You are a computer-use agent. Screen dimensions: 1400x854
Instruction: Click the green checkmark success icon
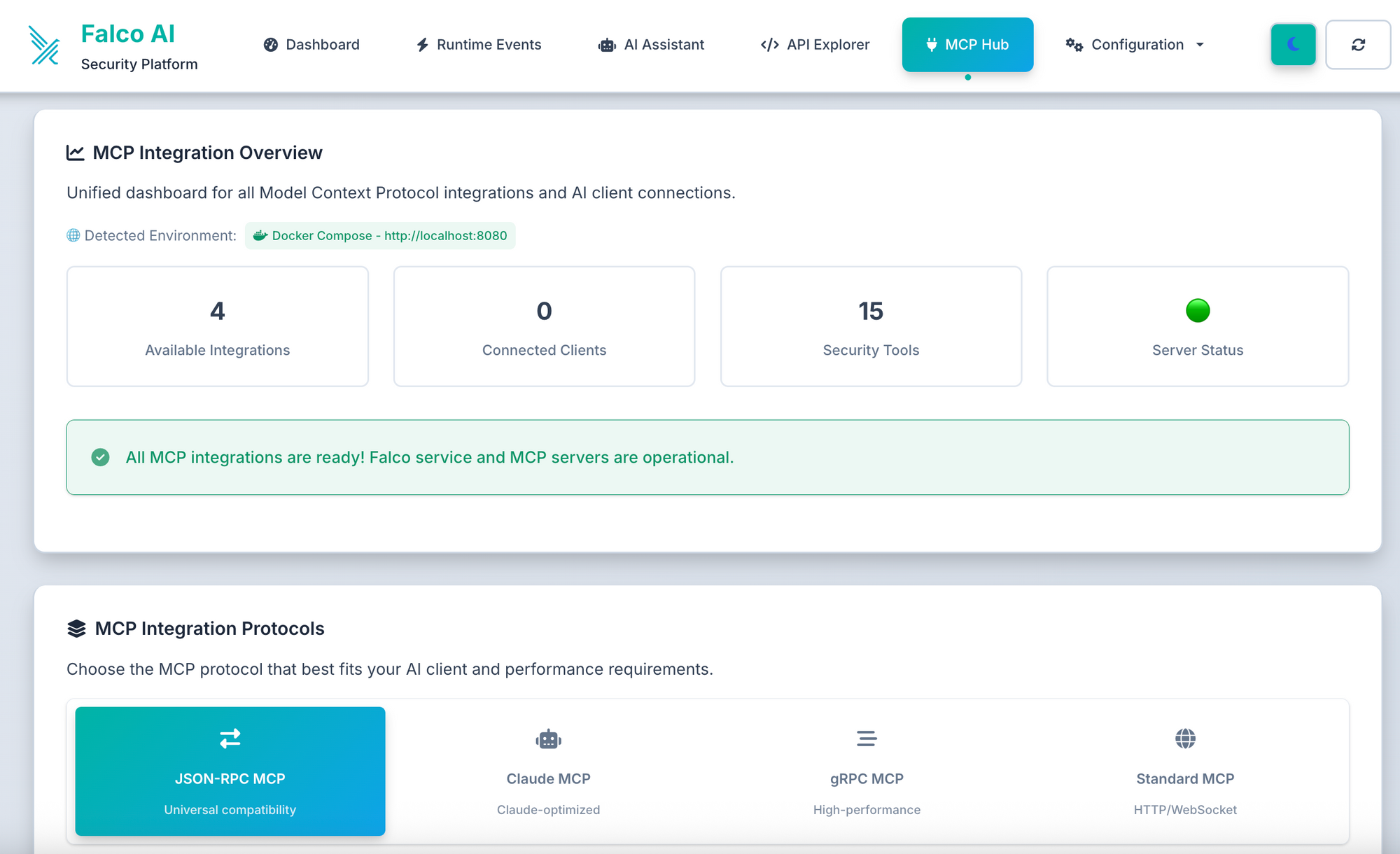click(101, 457)
